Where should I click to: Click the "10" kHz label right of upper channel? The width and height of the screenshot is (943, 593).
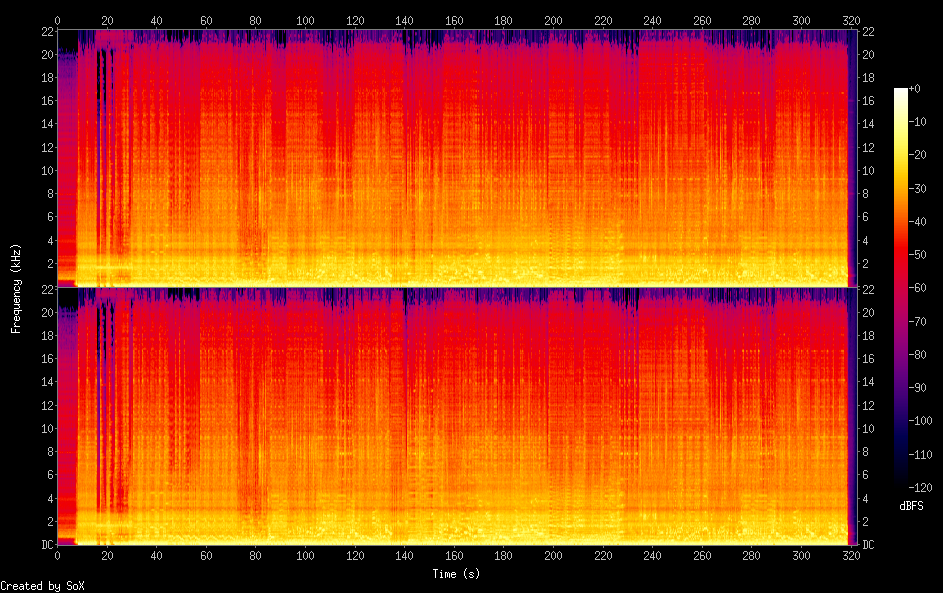tap(868, 170)
